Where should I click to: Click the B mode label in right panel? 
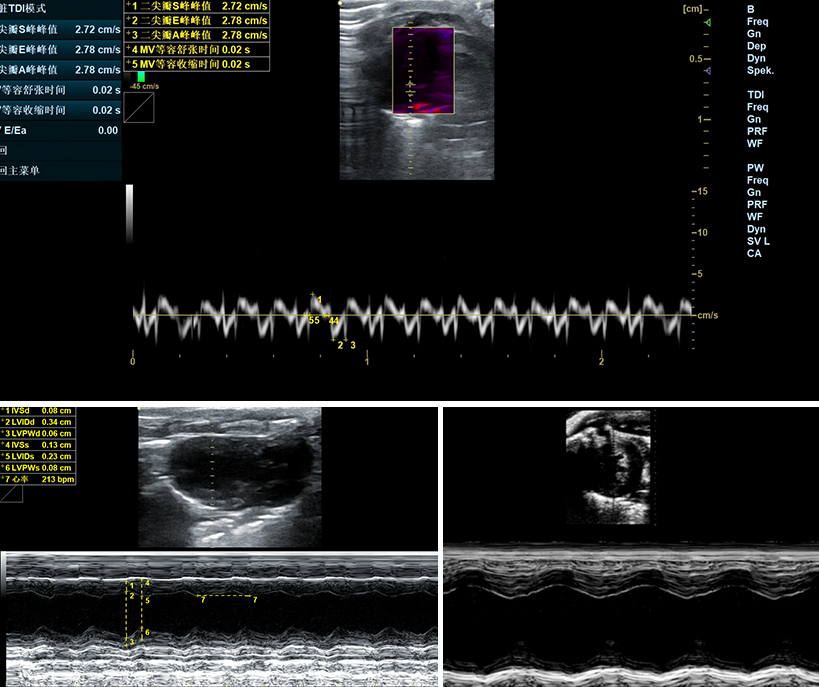coord(751,9)
